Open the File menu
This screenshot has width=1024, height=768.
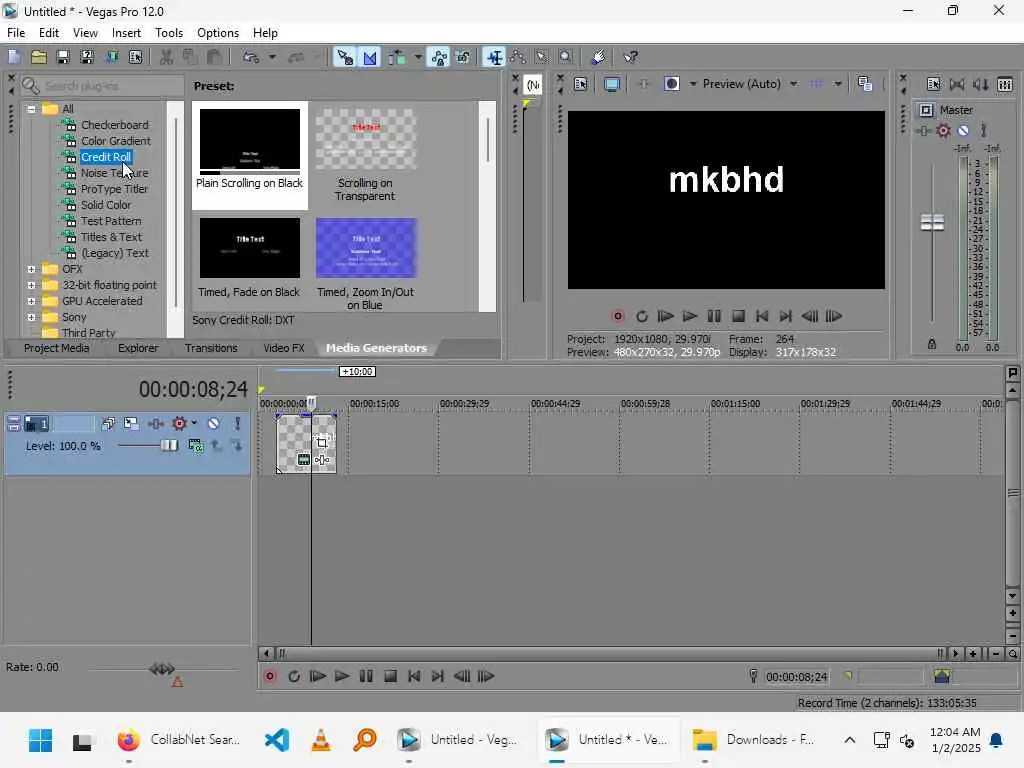pos(16,33)
